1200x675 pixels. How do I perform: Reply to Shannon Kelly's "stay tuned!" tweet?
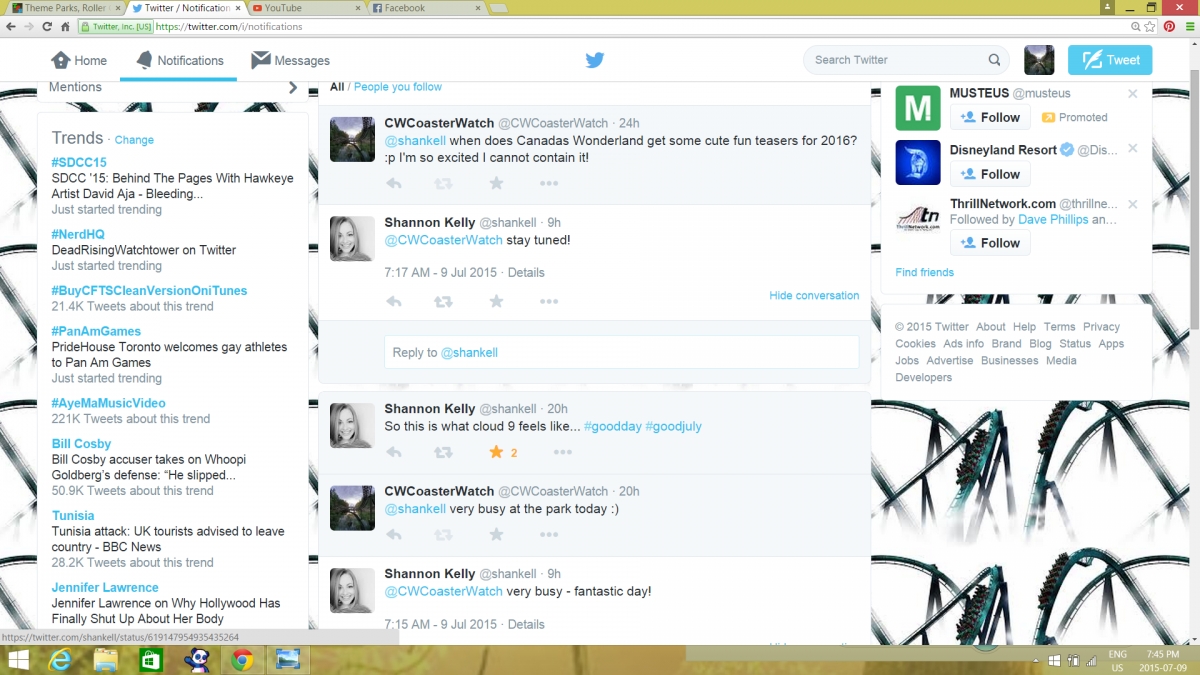pyautogui.click(x=394, y=301)
